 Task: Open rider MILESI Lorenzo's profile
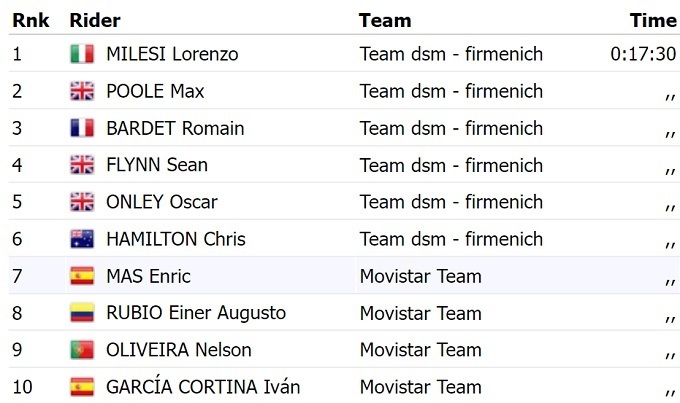click(172, 54)
